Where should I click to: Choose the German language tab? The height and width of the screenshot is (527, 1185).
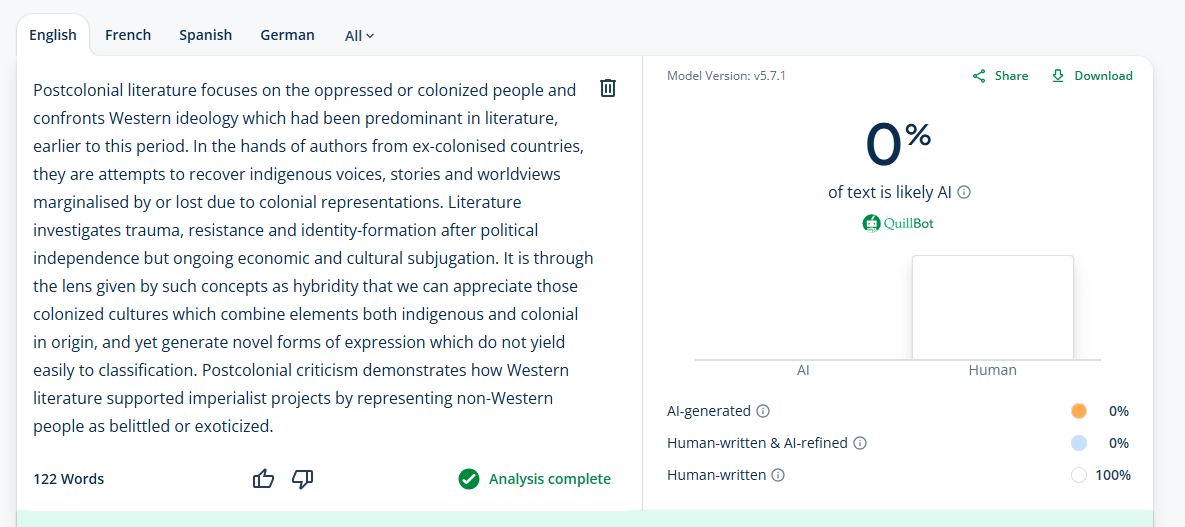click(x=287, y=35)
